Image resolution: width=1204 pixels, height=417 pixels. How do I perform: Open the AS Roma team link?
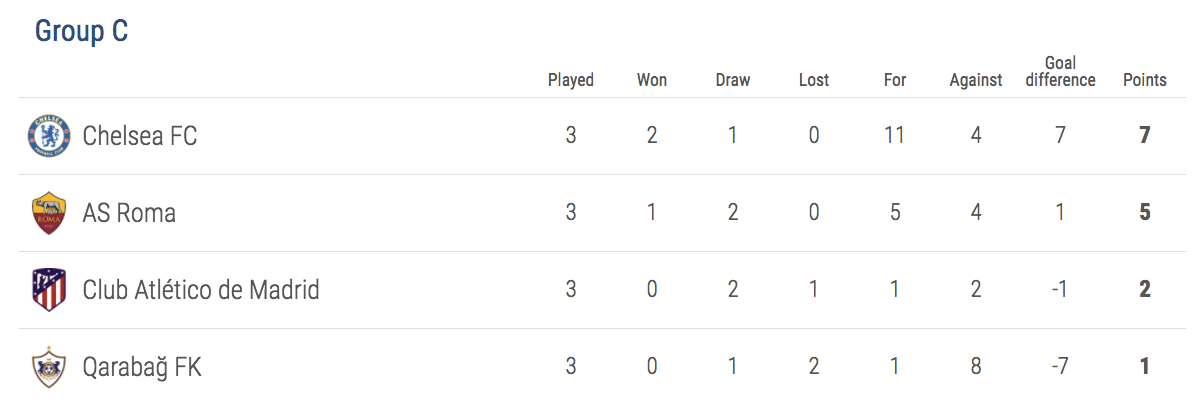[x=129, y=213]
